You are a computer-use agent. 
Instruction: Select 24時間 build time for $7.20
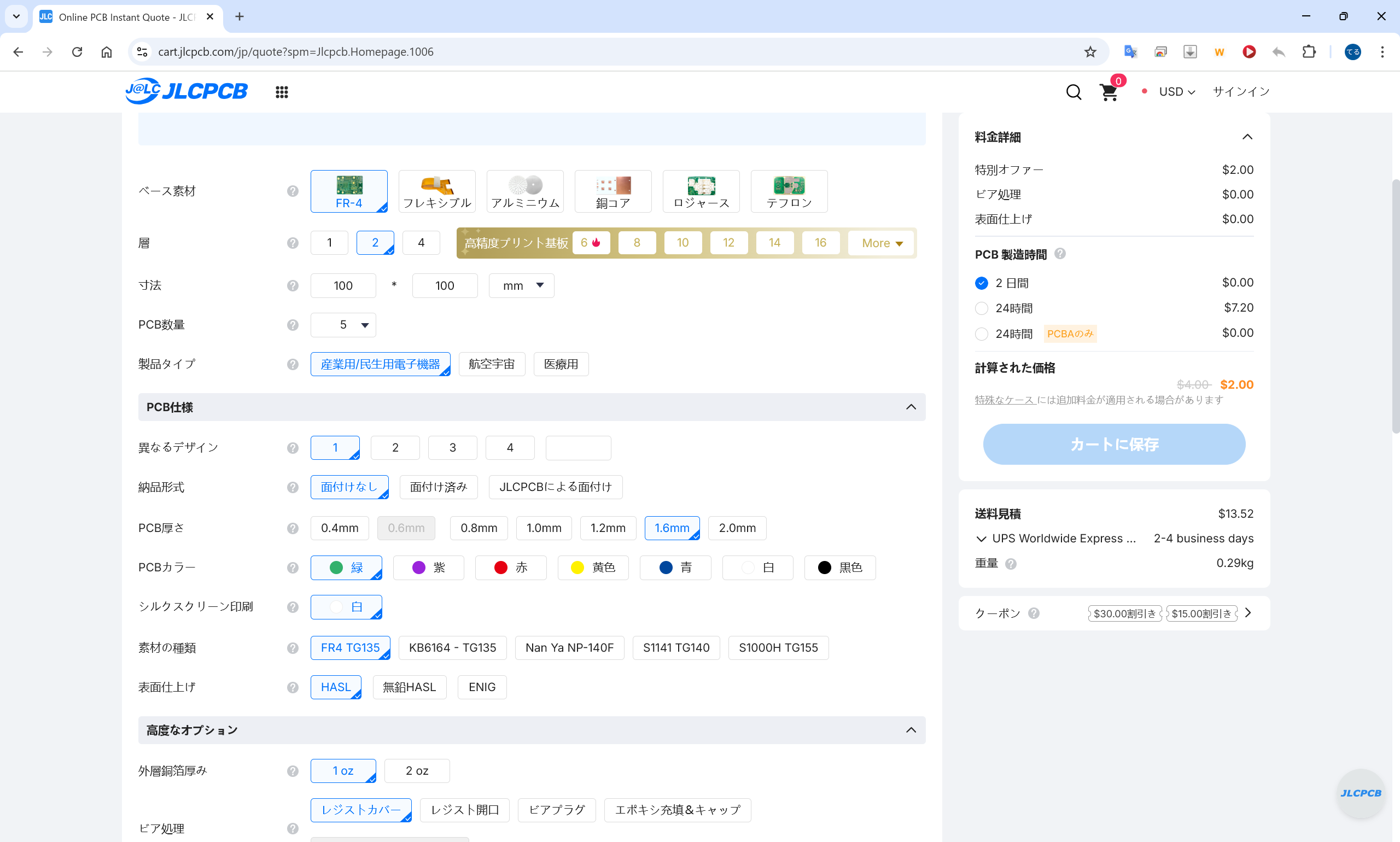[x=981, y=308]
